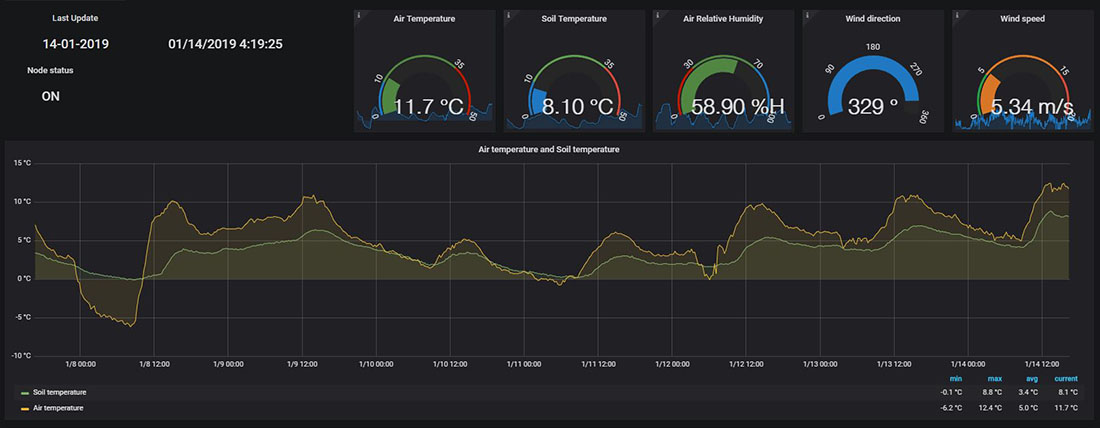Image resolution: width=1100 pixels, height=428 pixels.
Task: Click the 1/9 12:00 time axis label
Action: pyautogui.click(x=301, y=365)
